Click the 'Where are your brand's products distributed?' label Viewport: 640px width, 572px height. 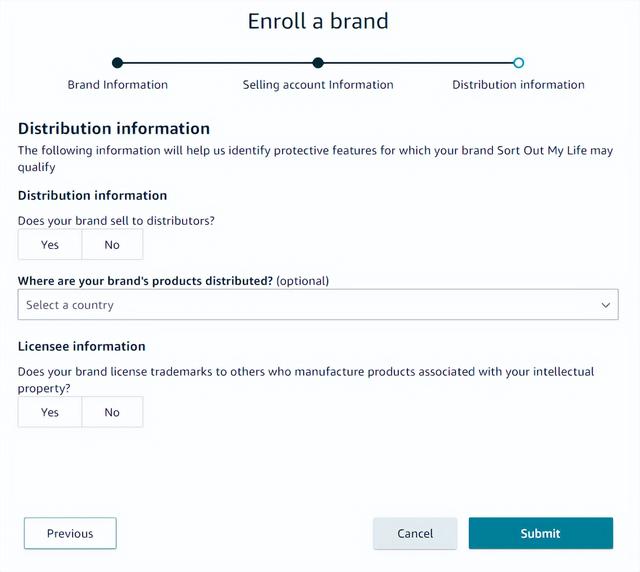(145, 281)
